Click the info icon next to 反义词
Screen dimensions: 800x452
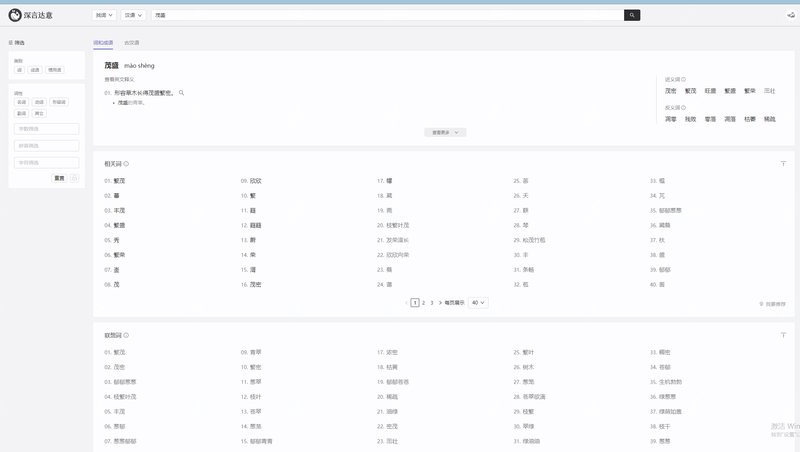683,107
